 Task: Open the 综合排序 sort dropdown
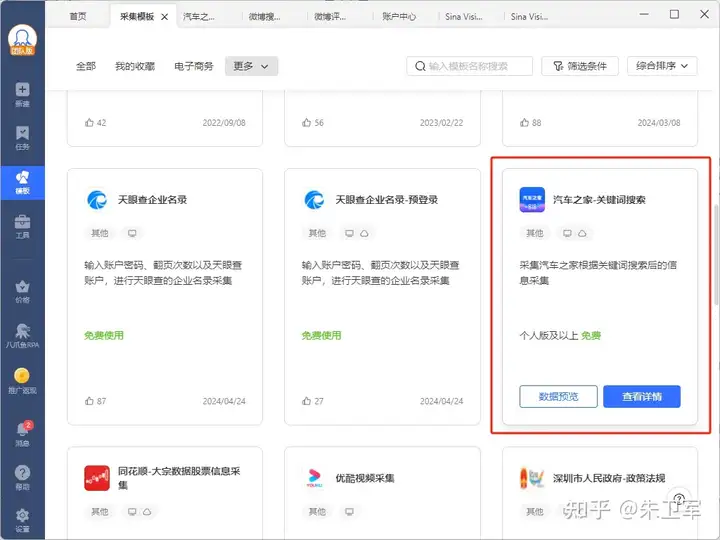(x=662, y=66)
